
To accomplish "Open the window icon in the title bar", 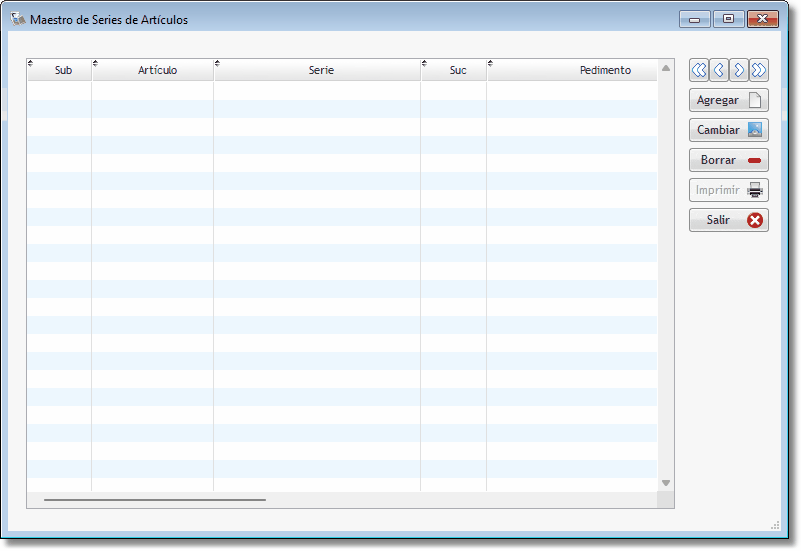I will point(18,19).
